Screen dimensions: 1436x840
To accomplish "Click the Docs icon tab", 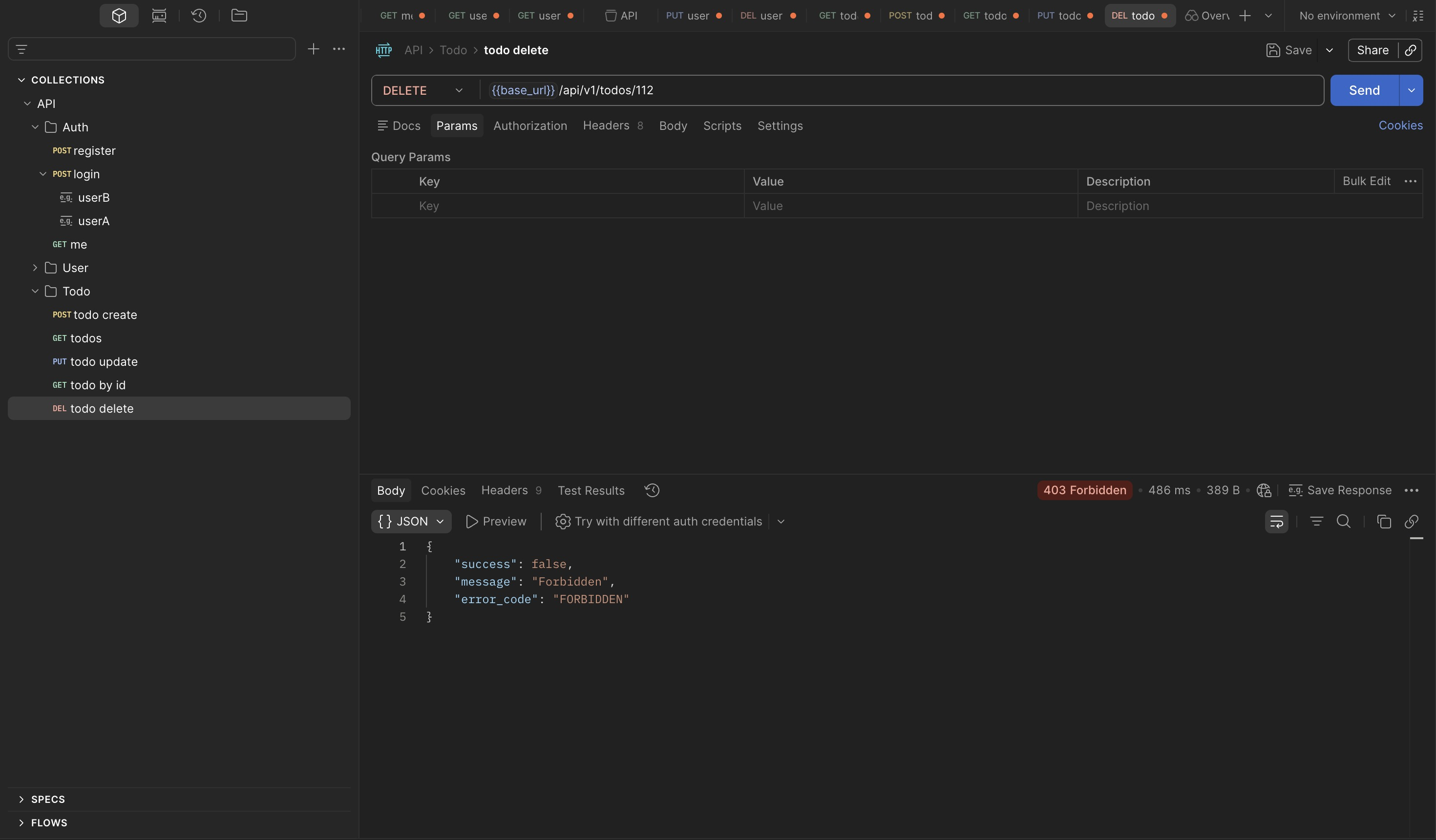I will 399,126.
